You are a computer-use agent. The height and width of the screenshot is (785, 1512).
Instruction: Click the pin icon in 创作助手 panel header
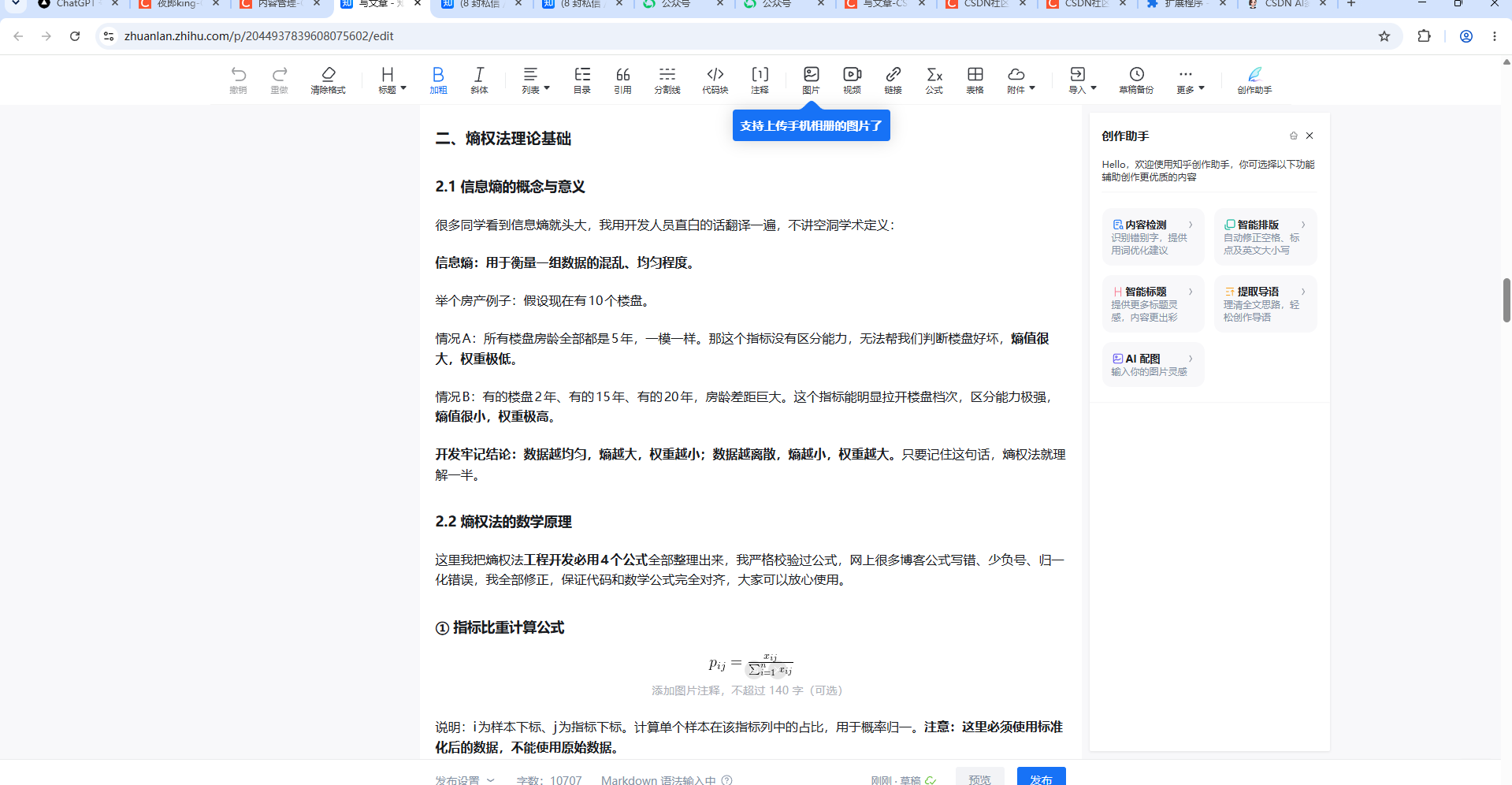click(x=1293, y=136)
